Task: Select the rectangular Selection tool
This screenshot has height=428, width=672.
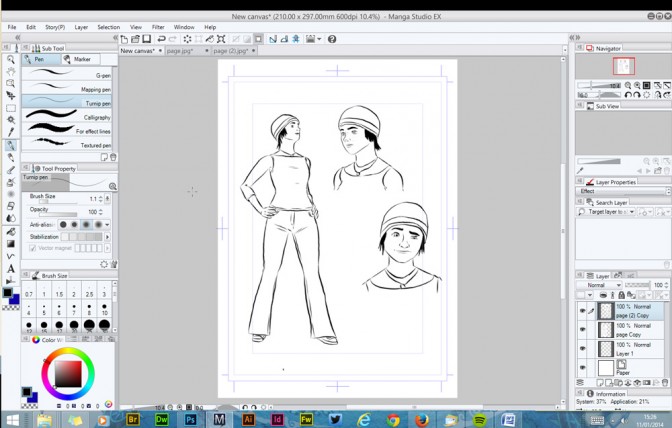Action: click(x=10, y=108)
